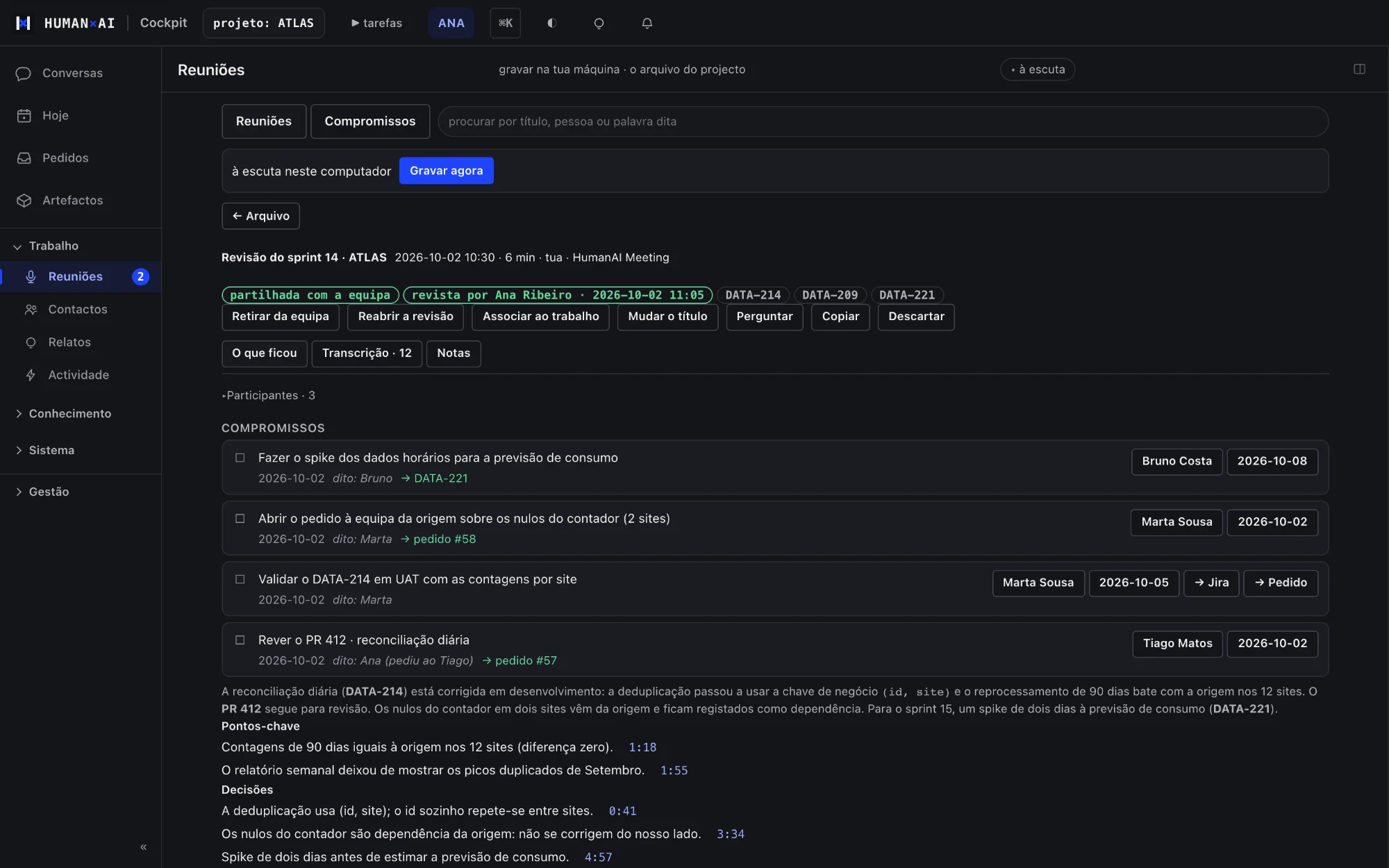Expand the Participantes · 3 list

[x=268, y=396]
